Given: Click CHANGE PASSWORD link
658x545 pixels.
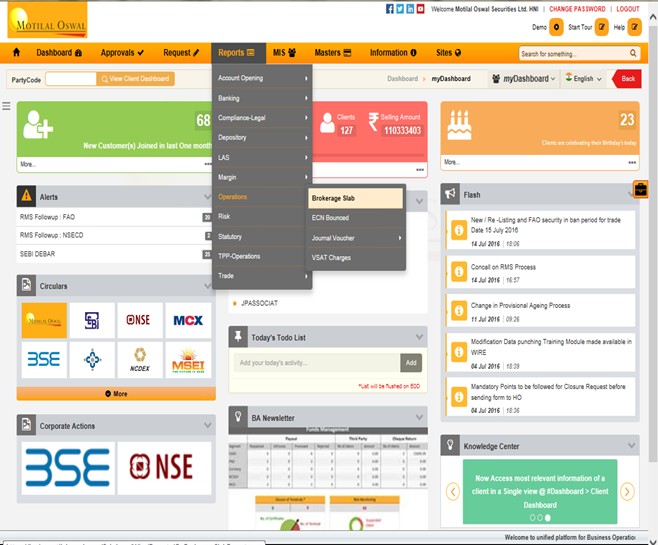Looking at the screenshot, I should tap(577, 9).
